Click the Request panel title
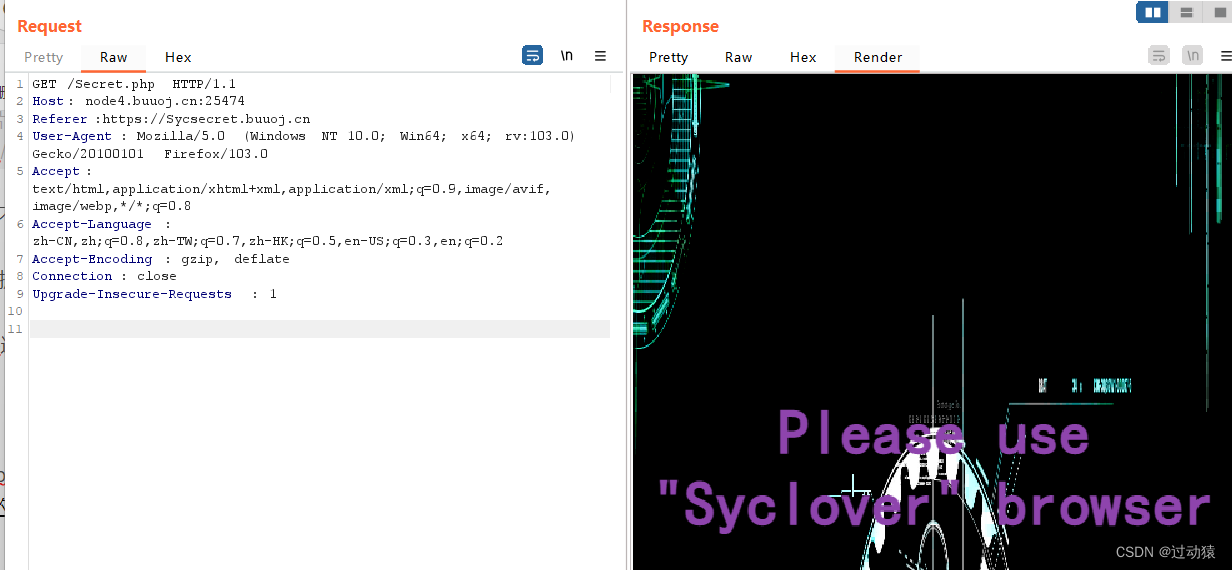The width and height of the screenshot is (1232, 570). 49,26
